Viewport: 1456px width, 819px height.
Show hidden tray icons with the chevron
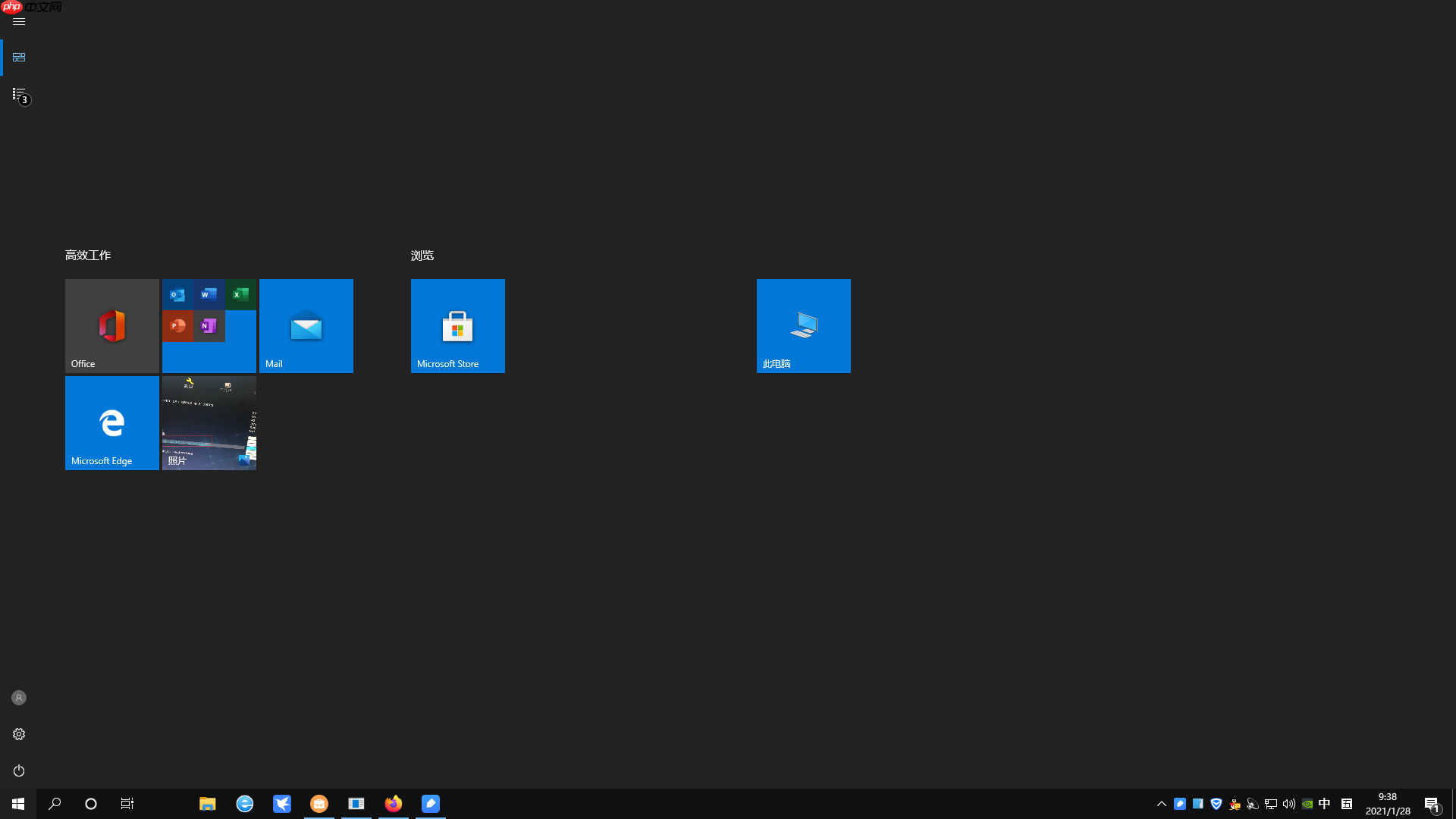click(1162, 804)
